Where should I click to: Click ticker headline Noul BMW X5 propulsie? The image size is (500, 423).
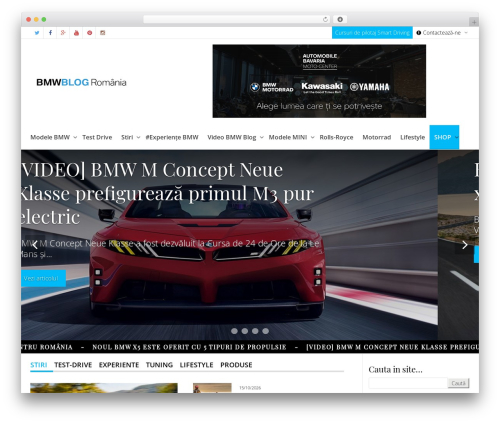pos(189,347)
